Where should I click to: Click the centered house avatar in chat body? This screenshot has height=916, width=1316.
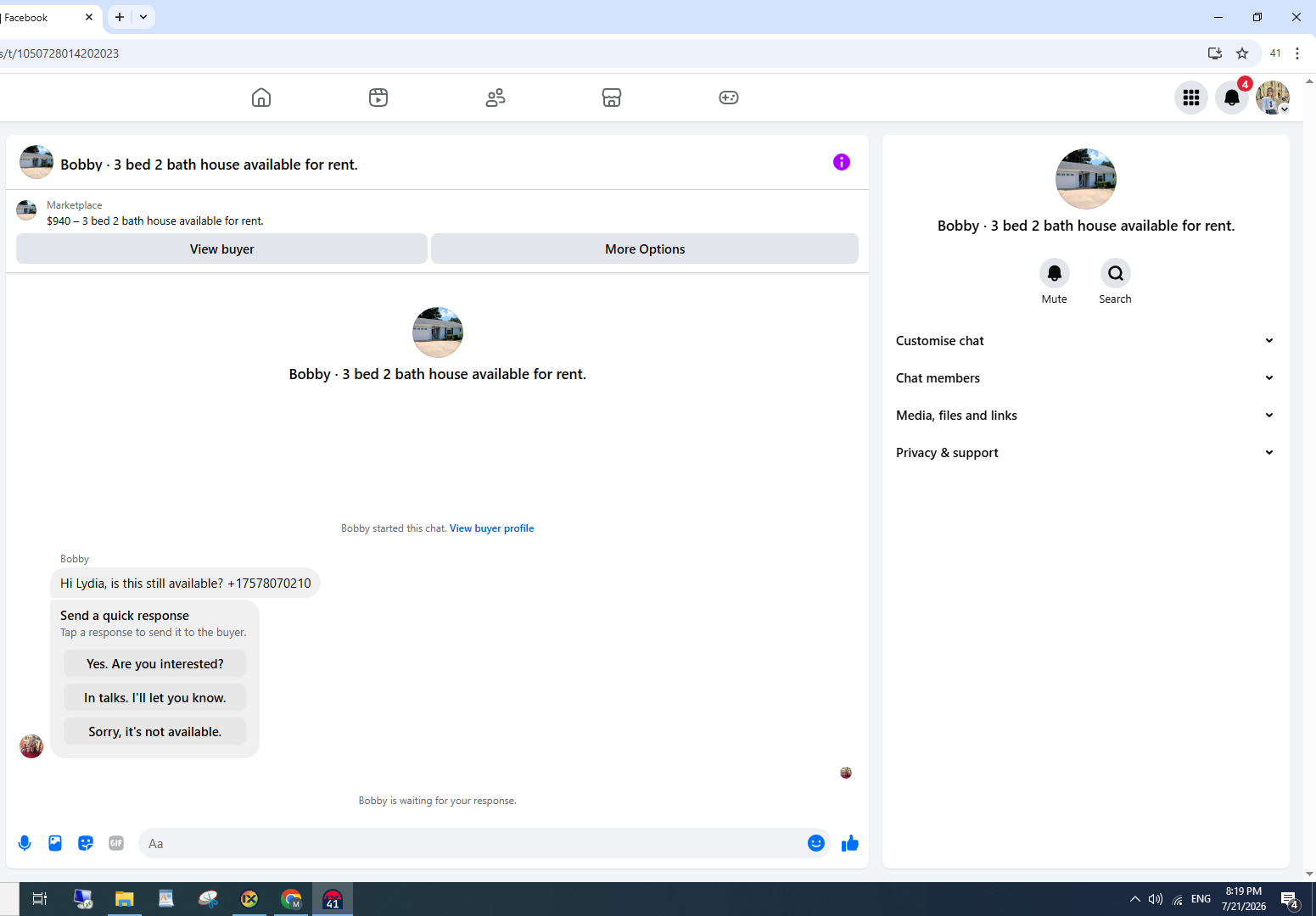(438, 332)
